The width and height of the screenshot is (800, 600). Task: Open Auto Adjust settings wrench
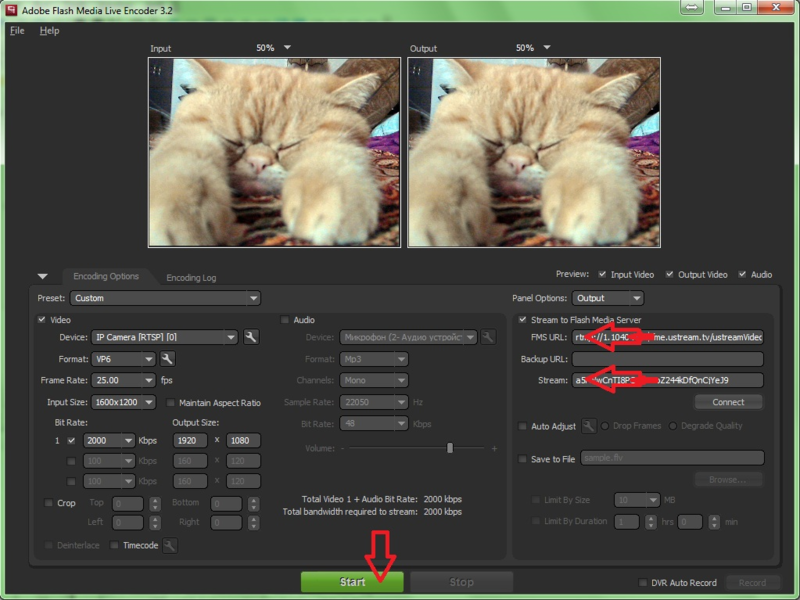(589, 426)
